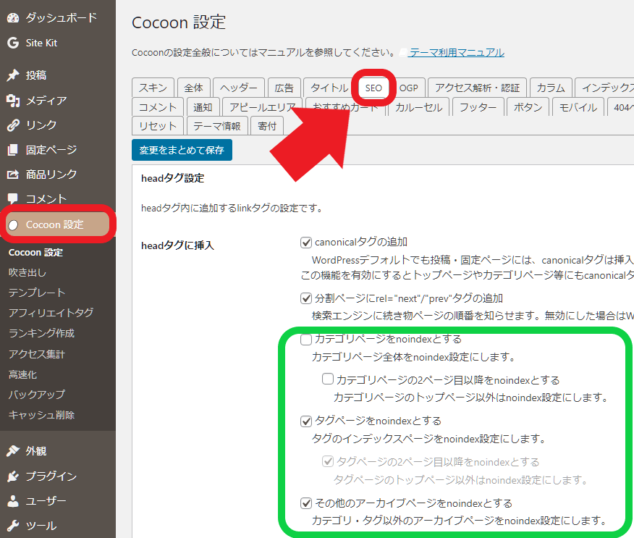This screenshot has height=538, width=634.
Task: Open the ボタン tab
Action: tap(528, 107)
